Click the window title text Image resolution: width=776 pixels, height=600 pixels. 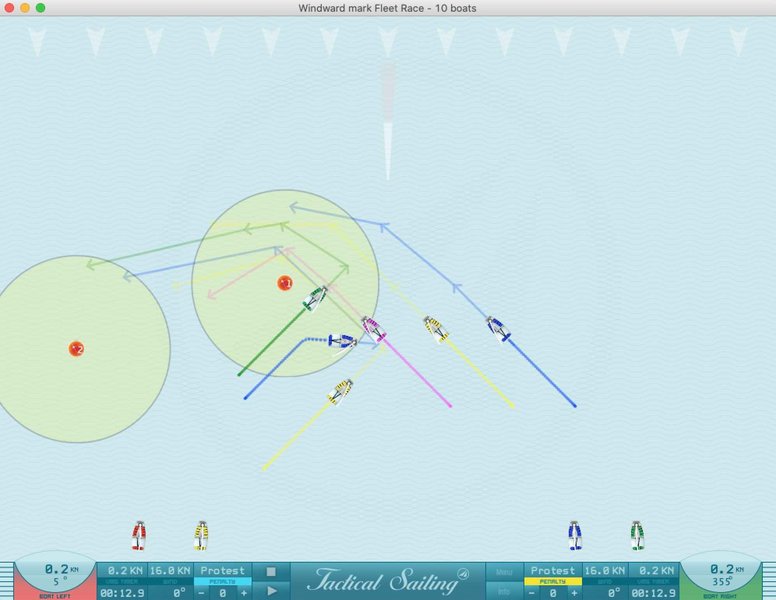(x=388, y=8)
